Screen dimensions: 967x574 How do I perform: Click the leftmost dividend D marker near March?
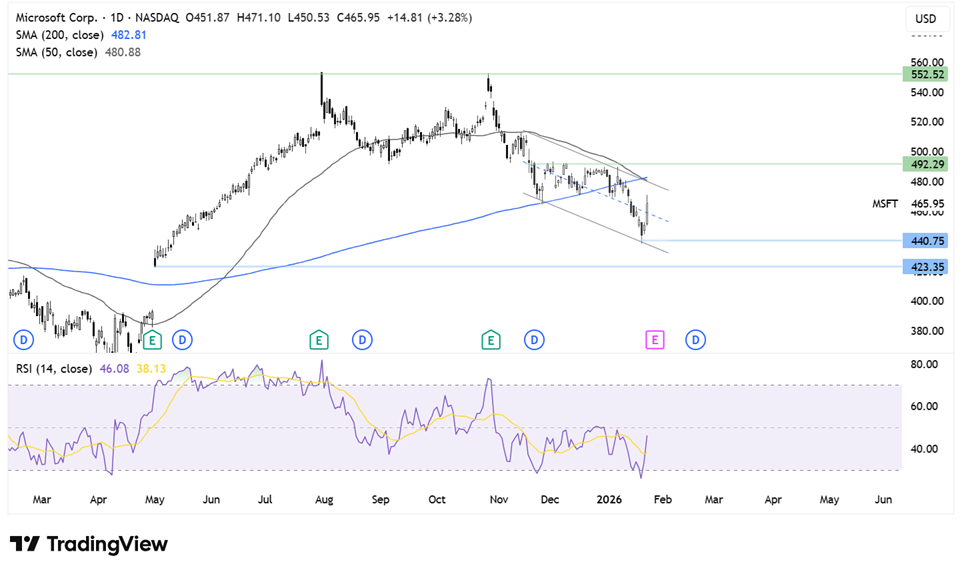pyautogui.click(x=23, y=340)
